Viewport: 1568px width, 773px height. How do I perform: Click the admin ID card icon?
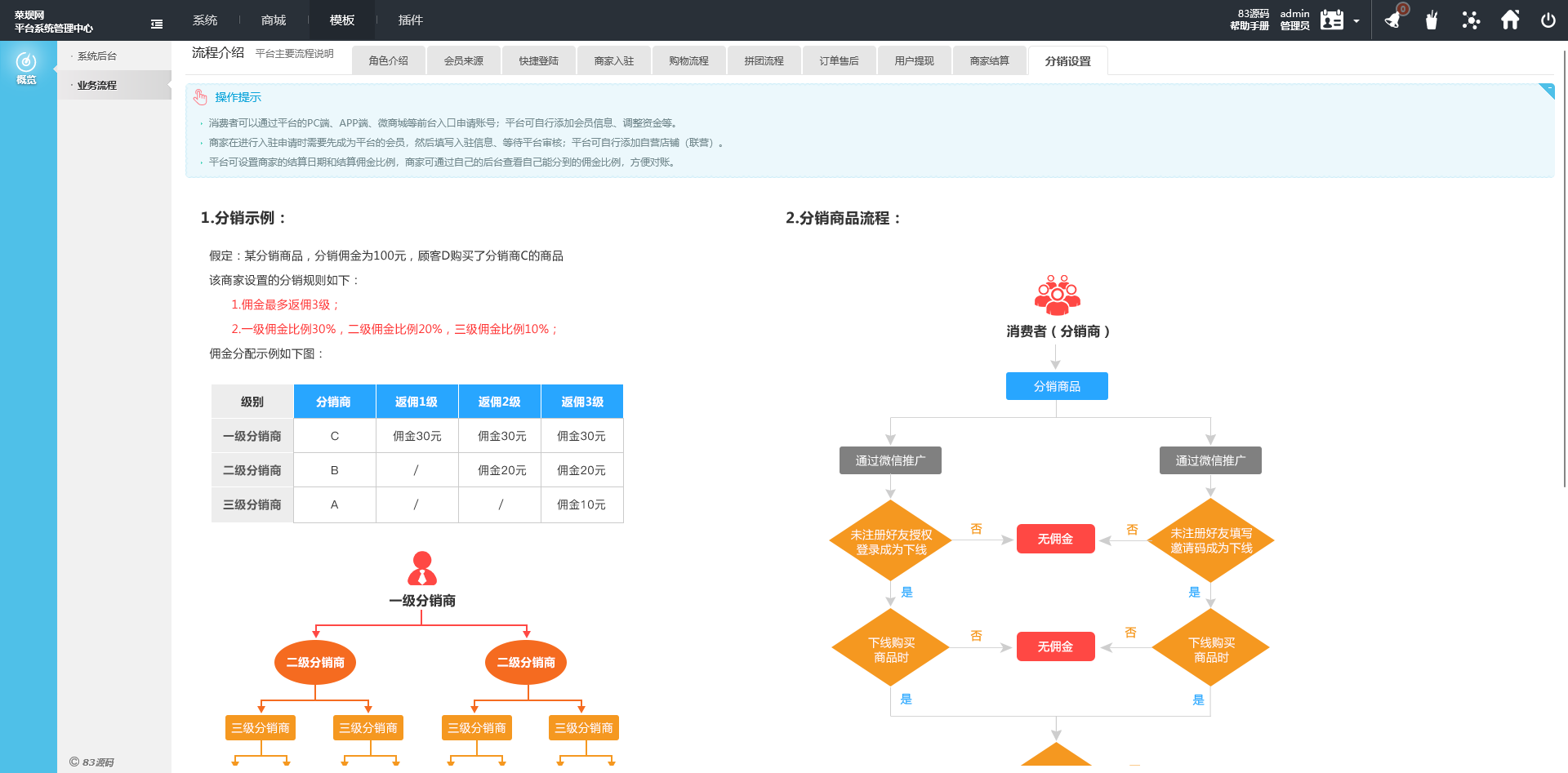pos(1332,20)
